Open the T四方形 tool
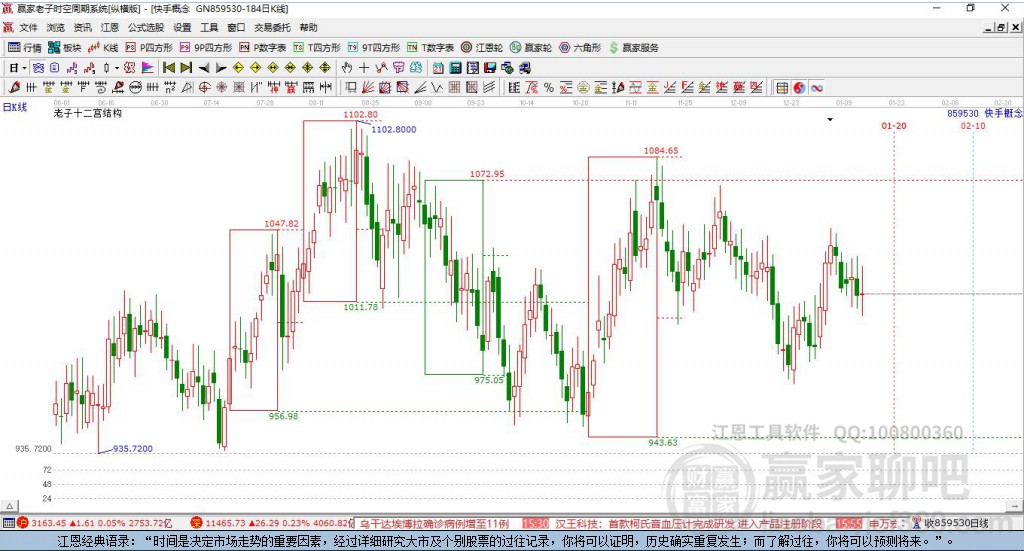The height and width of the screenshot is (551, 1024). (x=317, y=48)
